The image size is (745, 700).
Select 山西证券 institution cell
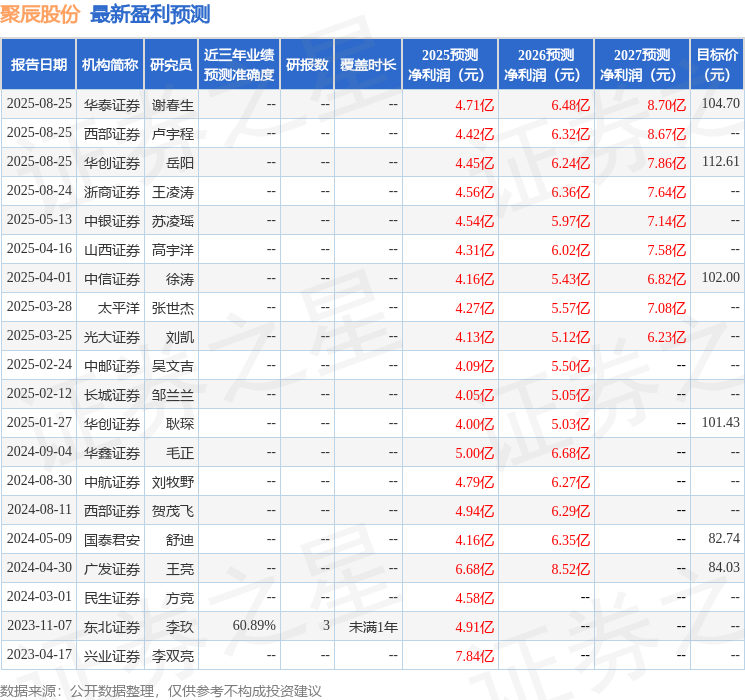coord(112,250)
